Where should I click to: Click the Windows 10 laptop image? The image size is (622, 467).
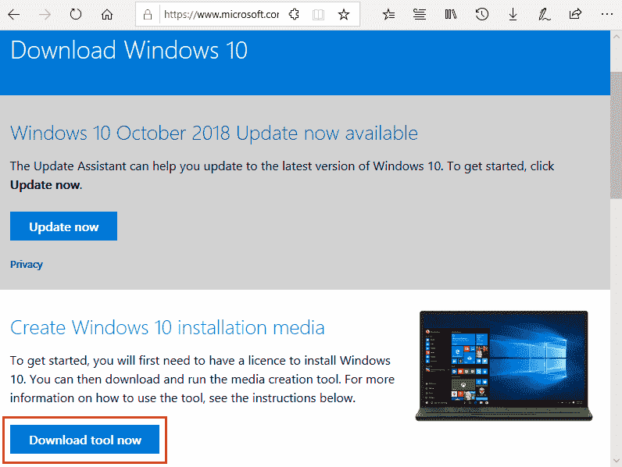[504, 366]
